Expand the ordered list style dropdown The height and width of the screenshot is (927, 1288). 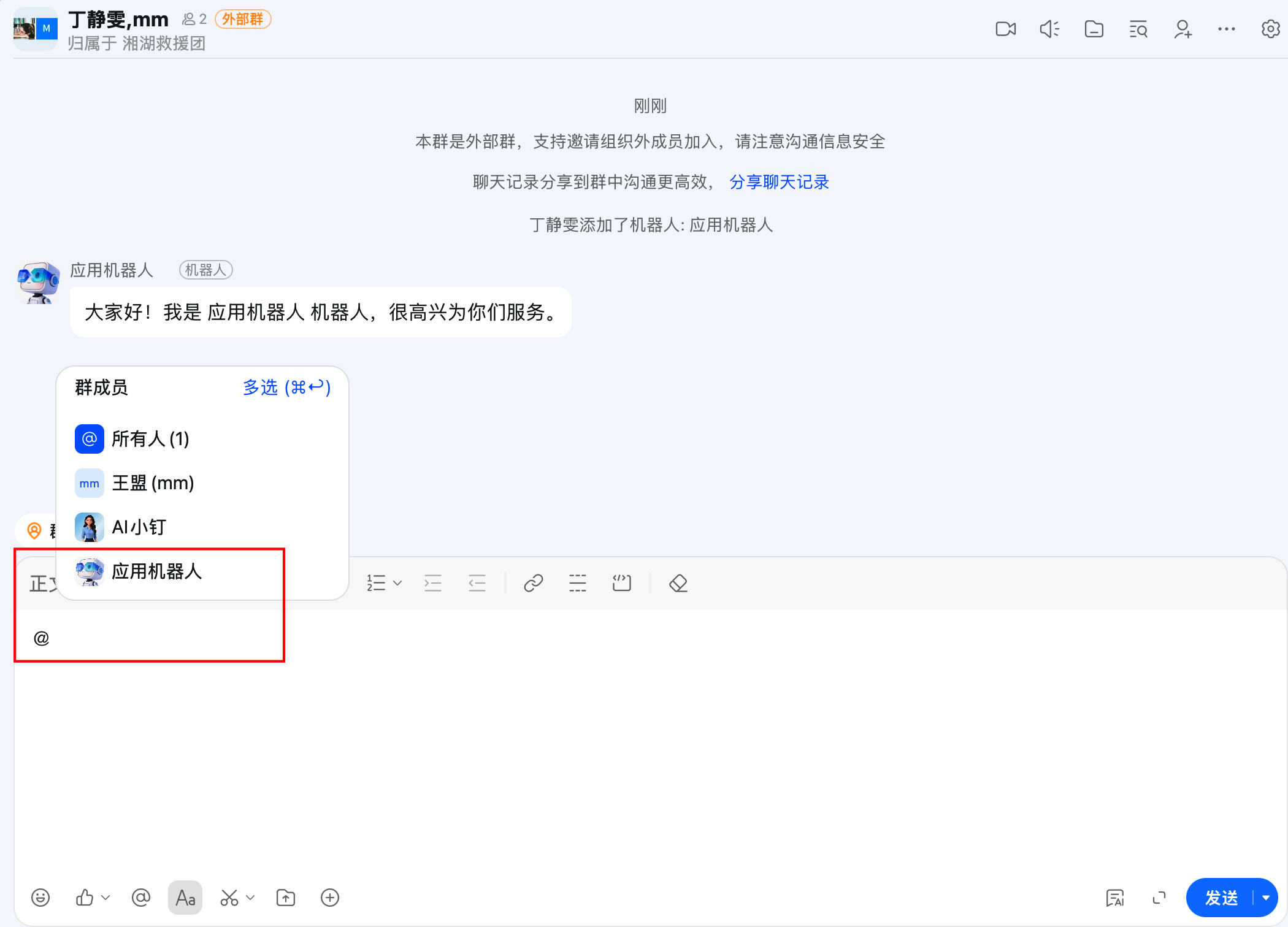pos(397,583)
